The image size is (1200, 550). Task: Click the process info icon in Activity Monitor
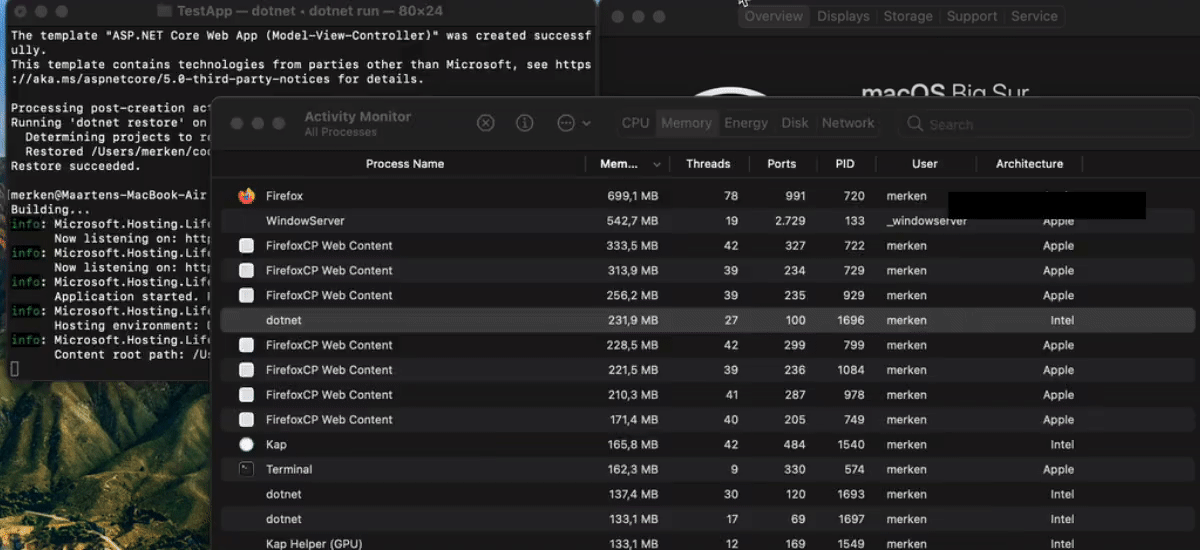click(x=524, y=123)
